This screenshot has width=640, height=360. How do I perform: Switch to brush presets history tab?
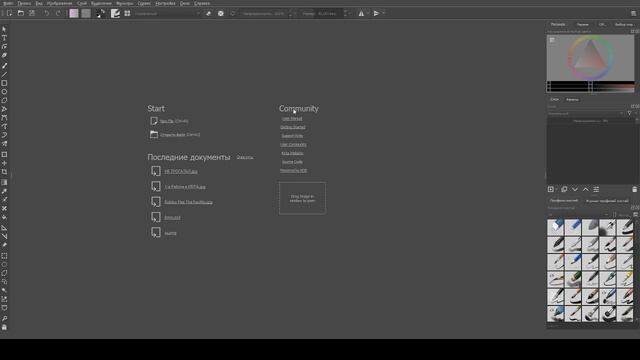click(607, 201)
